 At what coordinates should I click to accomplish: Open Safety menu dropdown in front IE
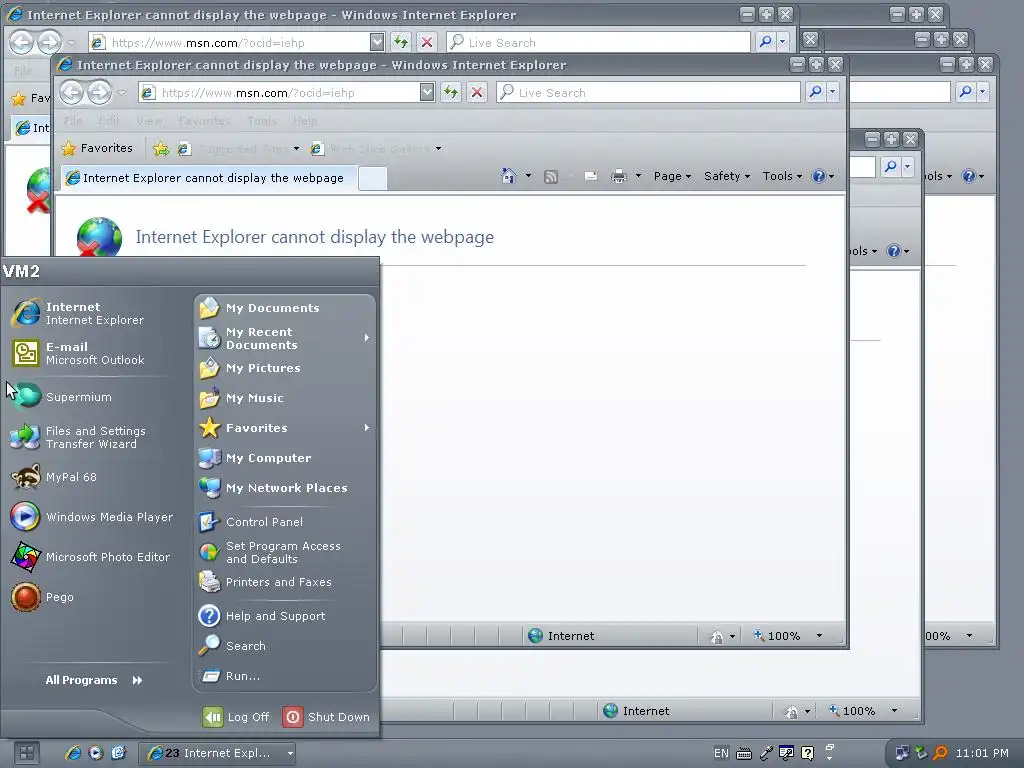click(x=727, y=176)
